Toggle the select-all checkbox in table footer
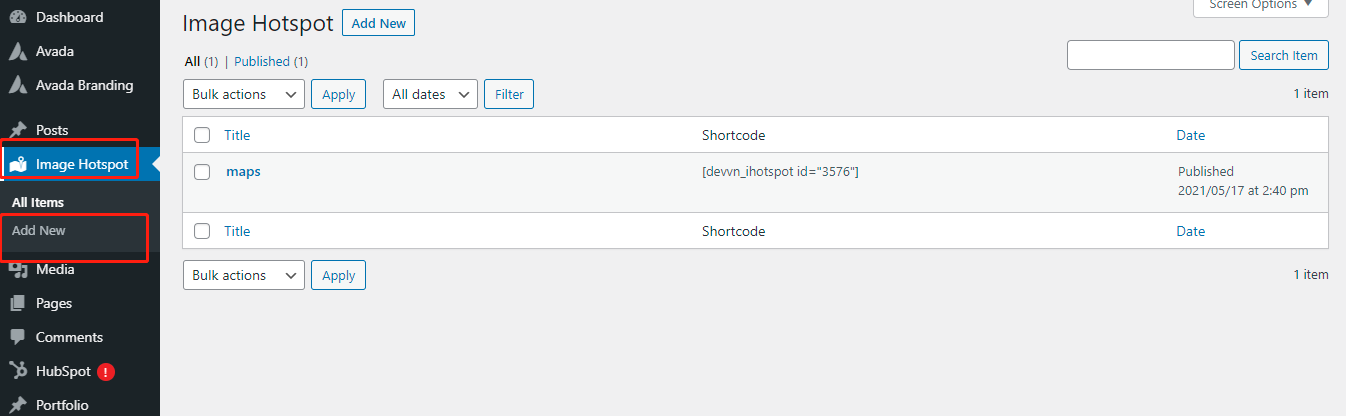 pyautogui.click(x=202, y=231)
